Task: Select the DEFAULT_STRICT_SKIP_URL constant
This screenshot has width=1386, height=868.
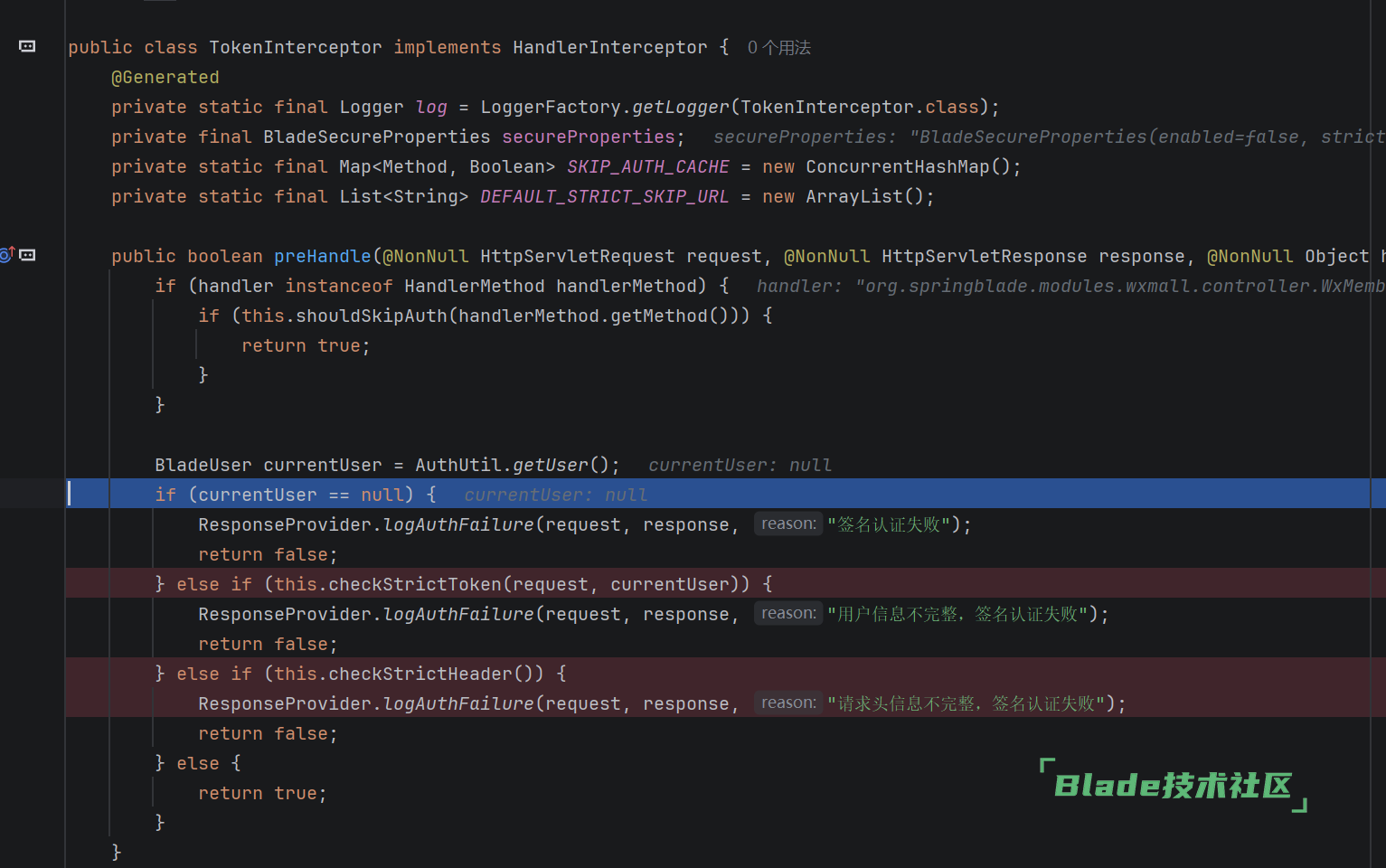Action: click(x=604, y=196)
